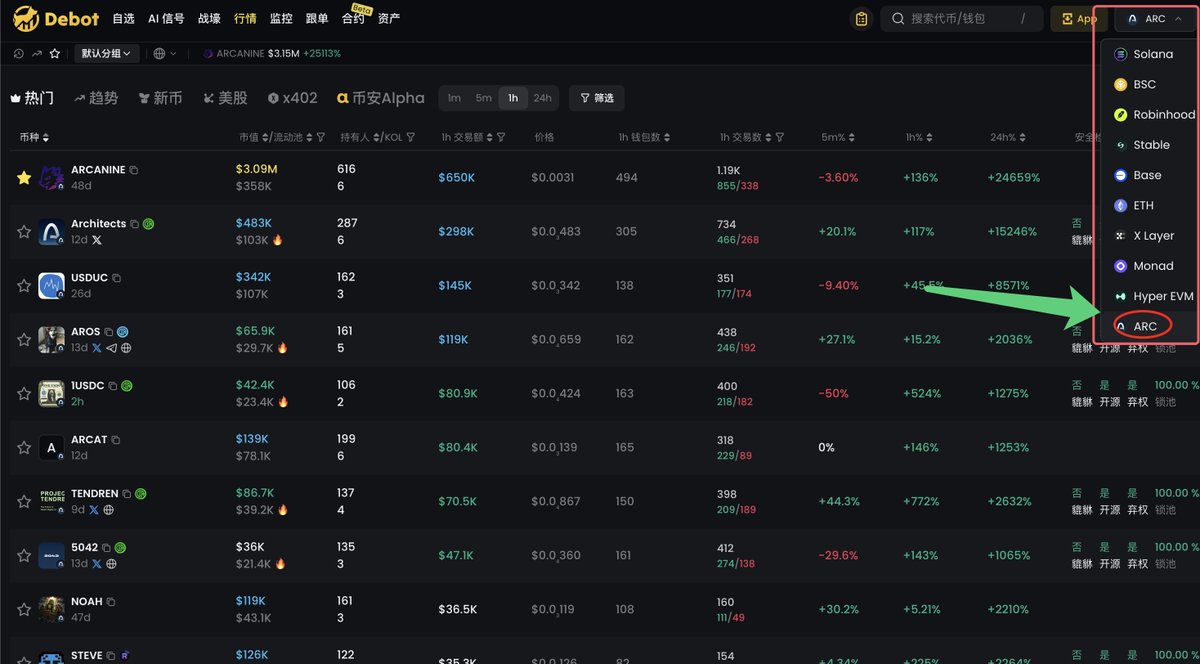Open the X link under AROS

pos(96,348)
